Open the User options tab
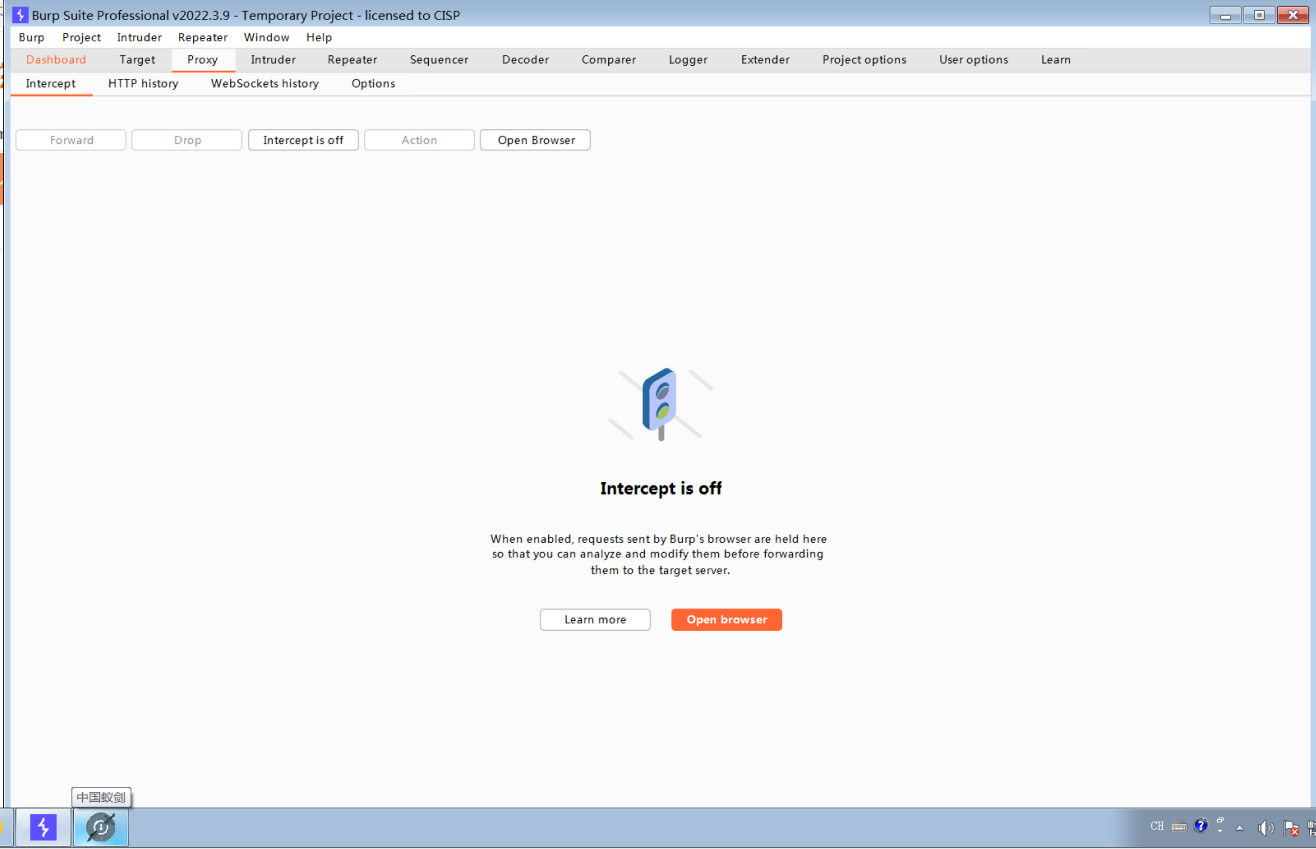The image size is (1316, 849). point(973,60)
